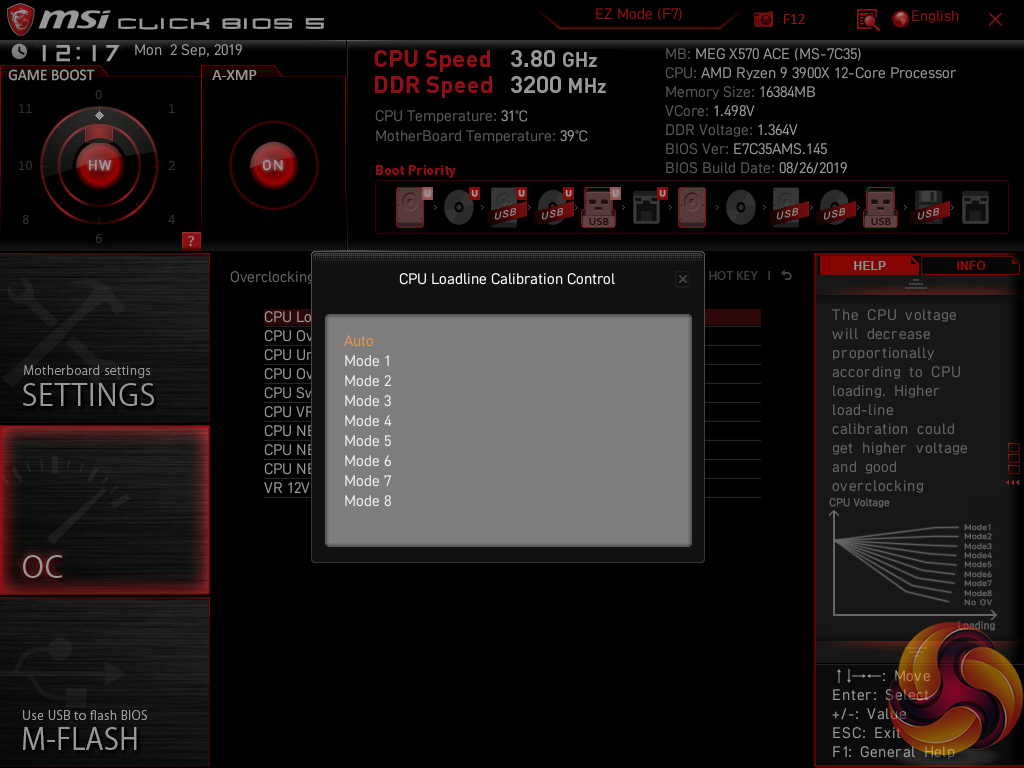Open the SETTINGS motherboard section
Viewport: 1024px width, 768px height.
pos(104,338)
